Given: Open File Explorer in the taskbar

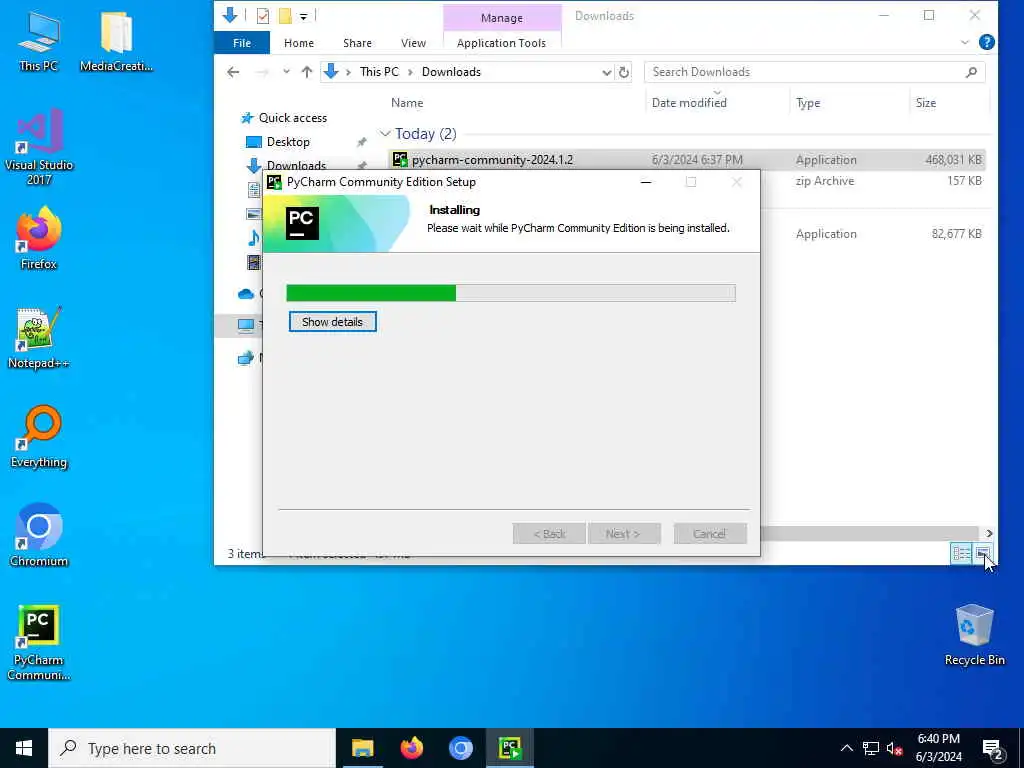Looking at the screenshot, I should coord(362,748).
